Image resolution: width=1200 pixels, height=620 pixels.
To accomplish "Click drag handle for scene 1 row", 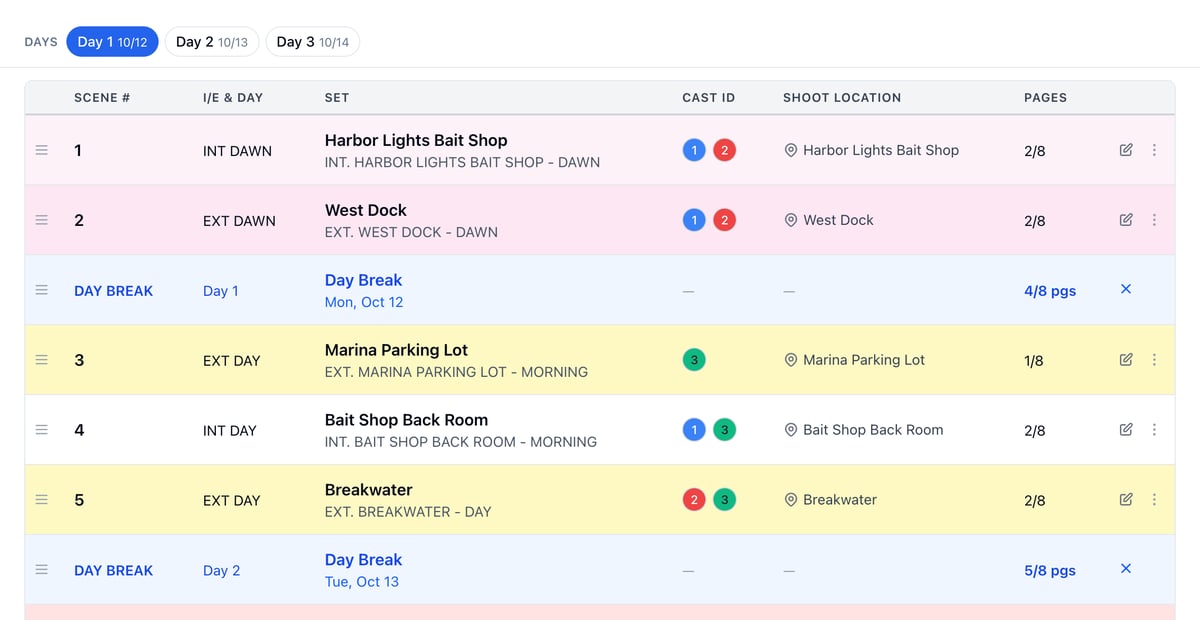I will point(41,150).
